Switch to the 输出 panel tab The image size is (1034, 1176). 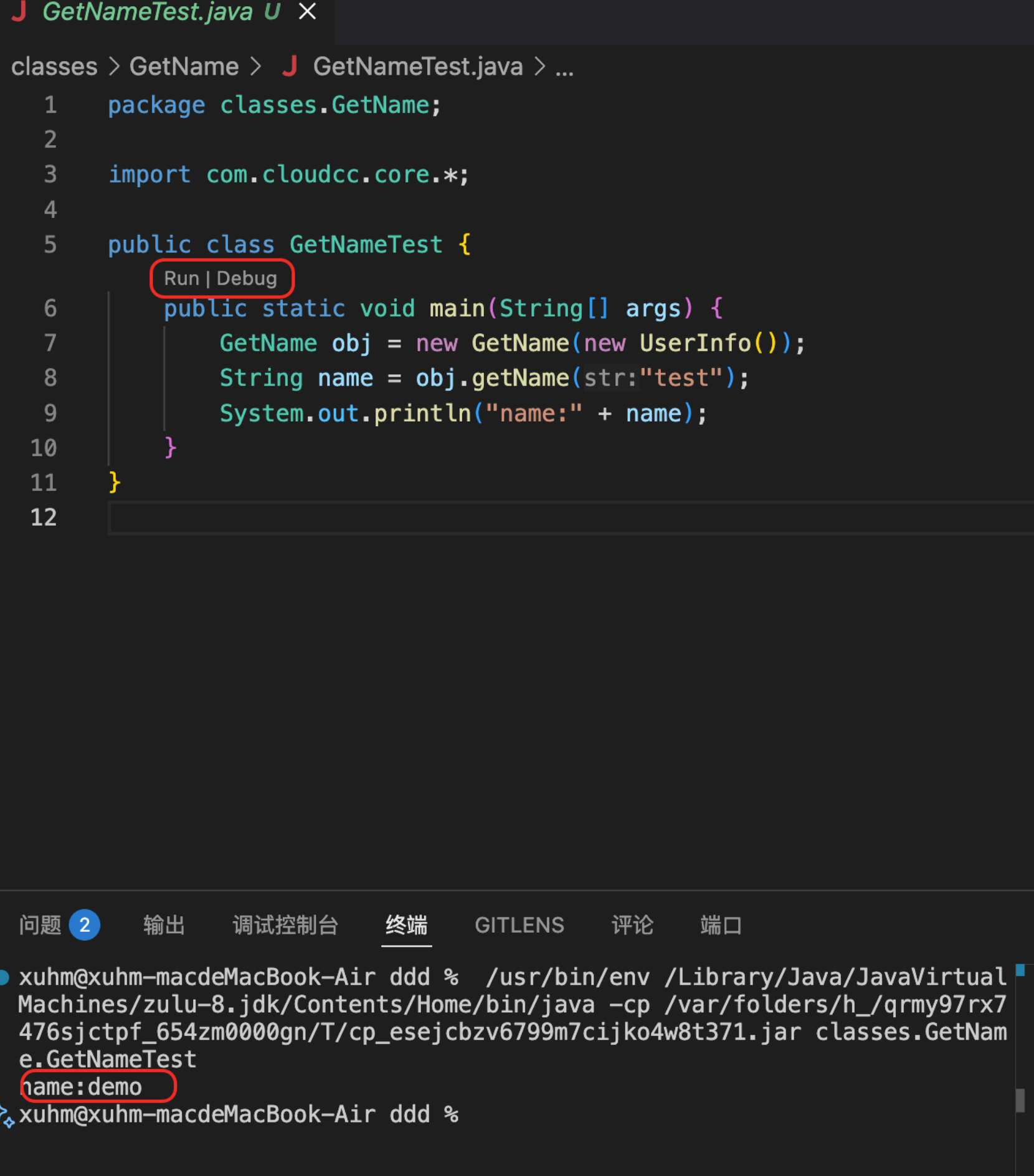click(164, 925)
